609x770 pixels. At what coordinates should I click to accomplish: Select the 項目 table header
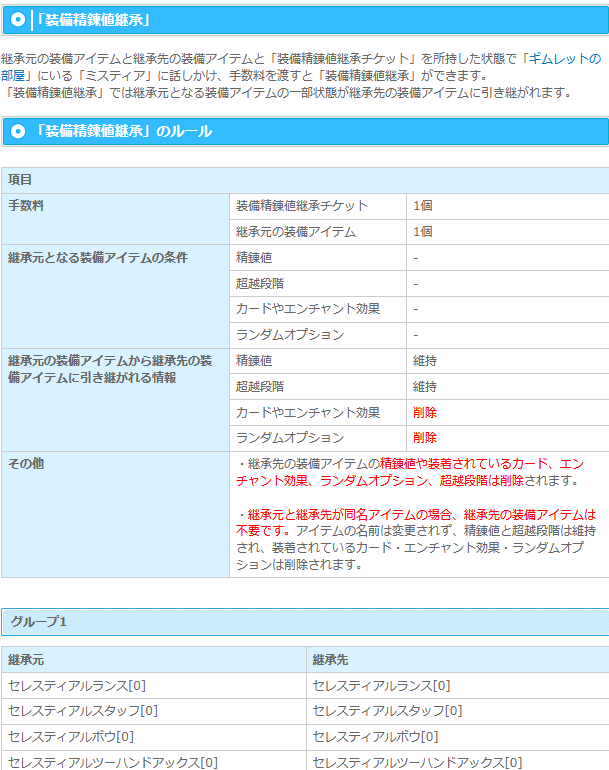pos(21,180)
